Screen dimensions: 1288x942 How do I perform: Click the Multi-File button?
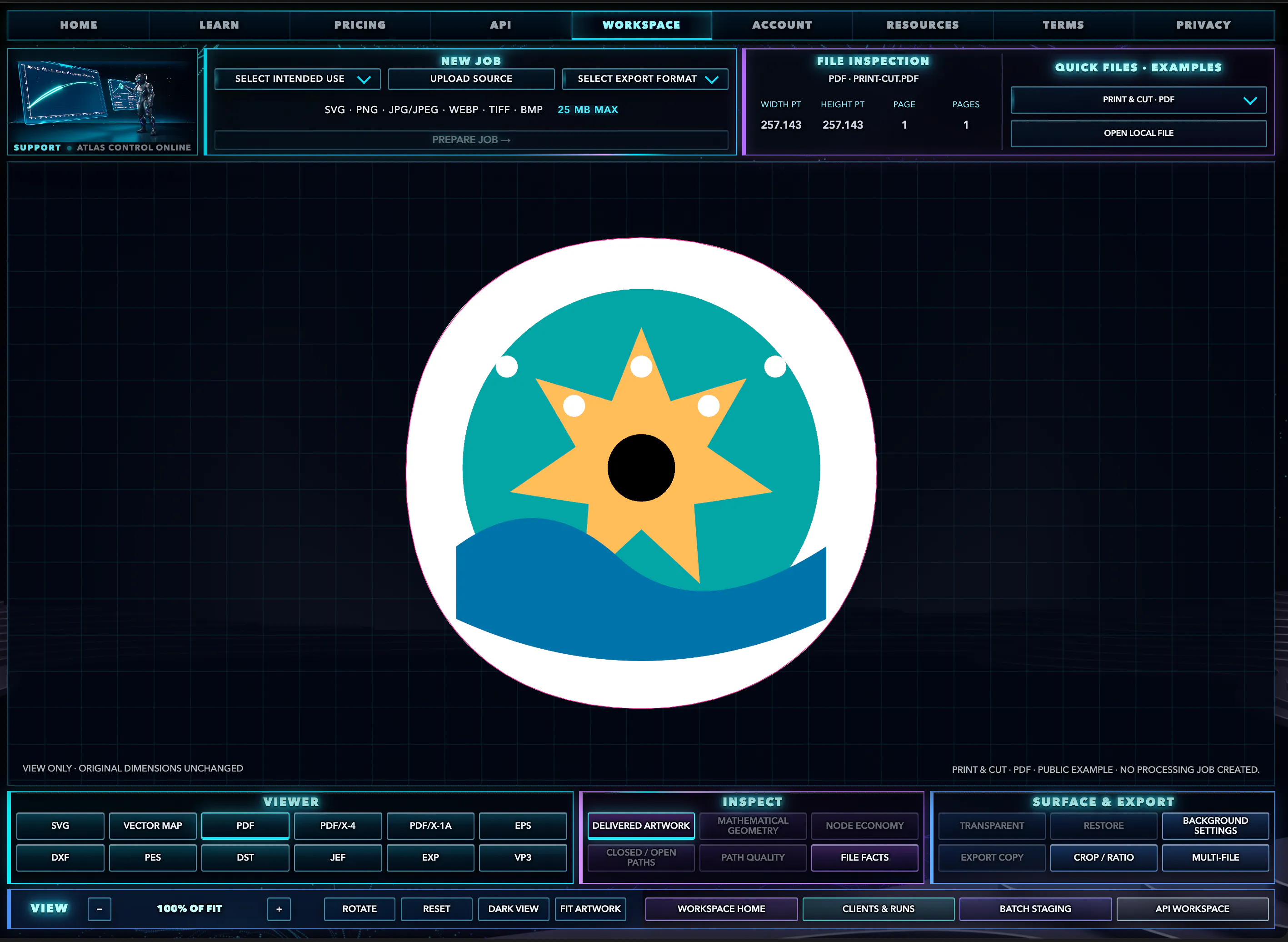1215,857
